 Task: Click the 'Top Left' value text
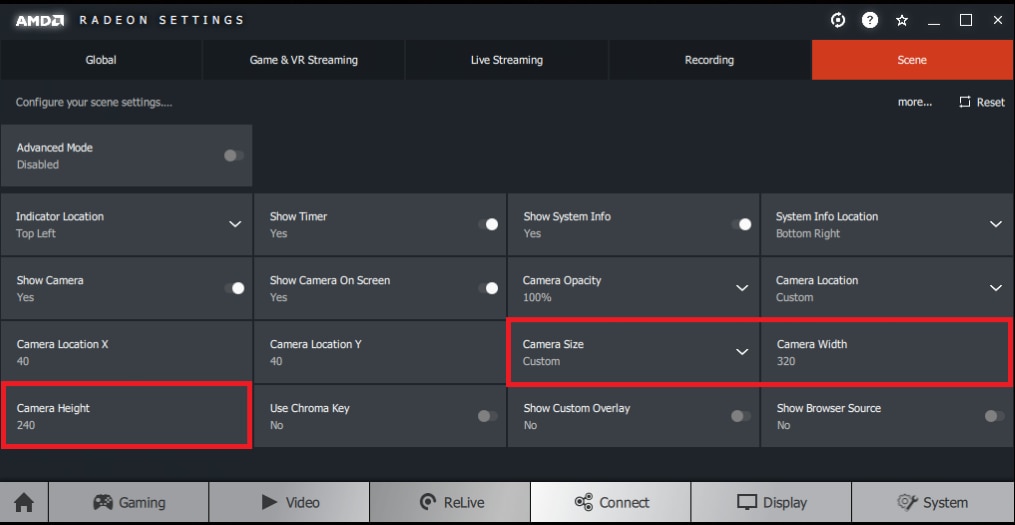tap(36, 233)
